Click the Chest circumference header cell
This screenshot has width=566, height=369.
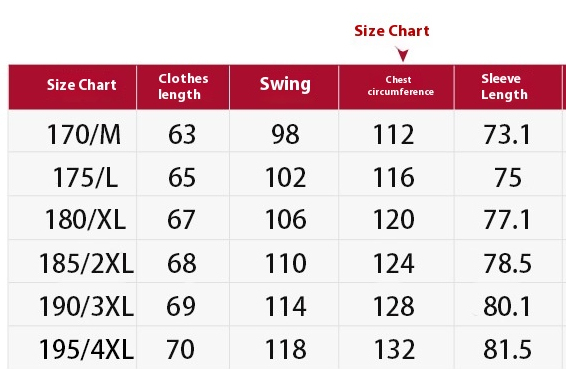click(x=396, y=87)
